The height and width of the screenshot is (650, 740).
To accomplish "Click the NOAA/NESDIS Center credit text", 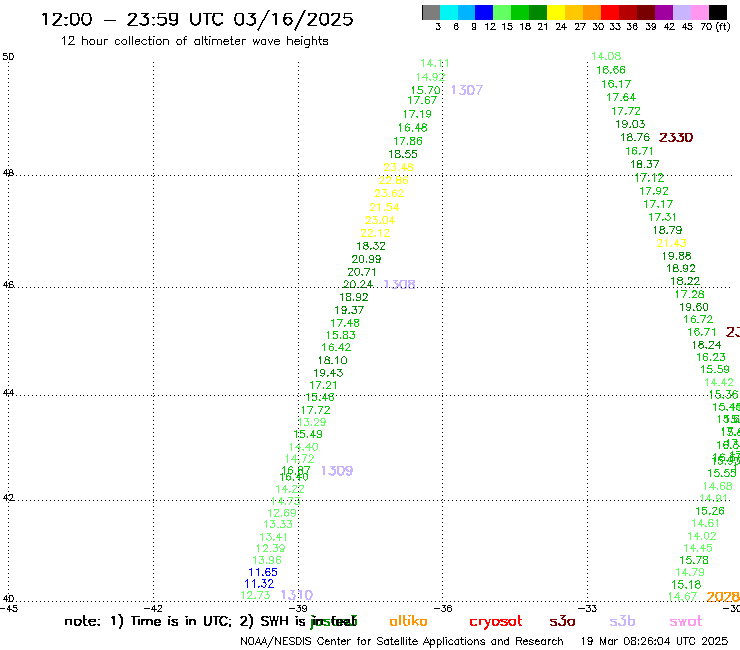I will click(402, 641).
